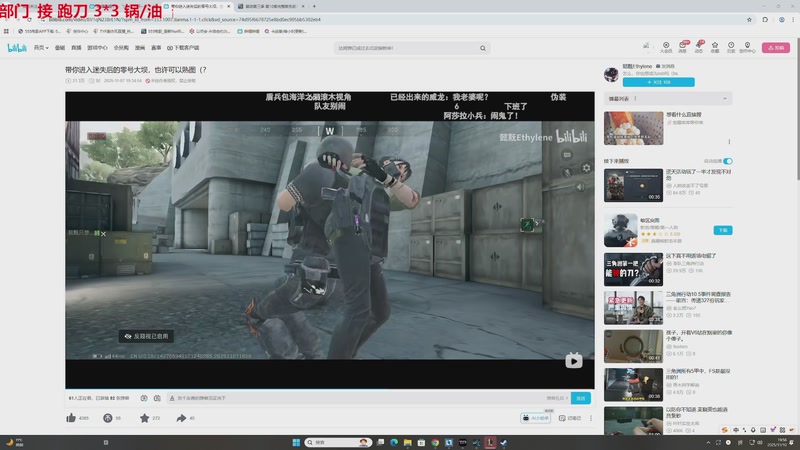The width and height of the screenshot is (800, 450).
Task: Open the 三角洲第一把 knife video thumbnail
Action: (633, 269)
